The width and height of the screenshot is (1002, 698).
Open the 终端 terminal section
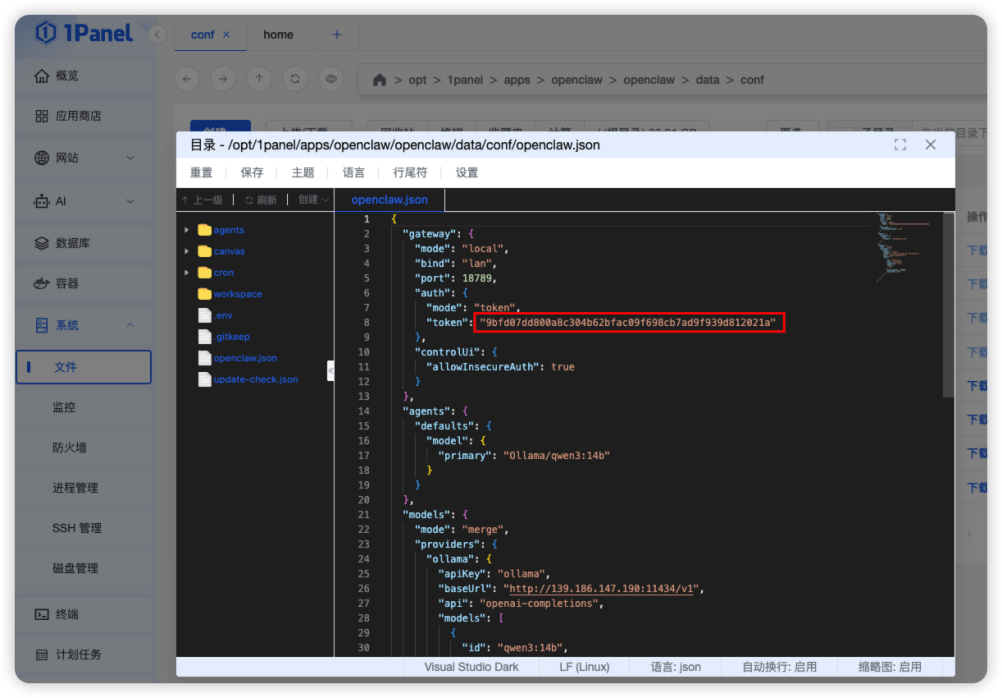tap(84, 614)
